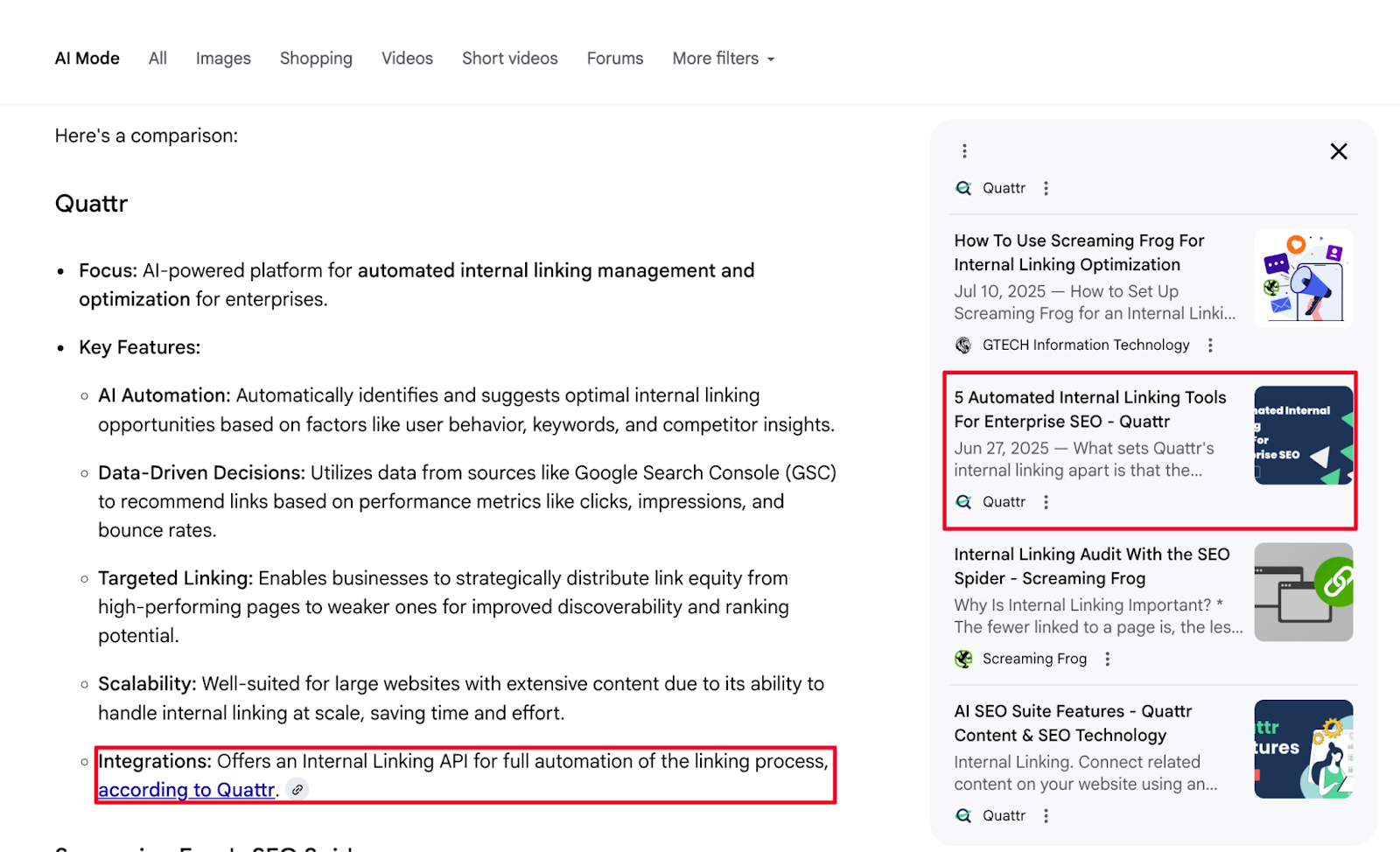The height and width of the screenshot is (852, 1400).
Task: Click the AI SEO Suite Features thumbnail
Action: [x=1303, y=749]
